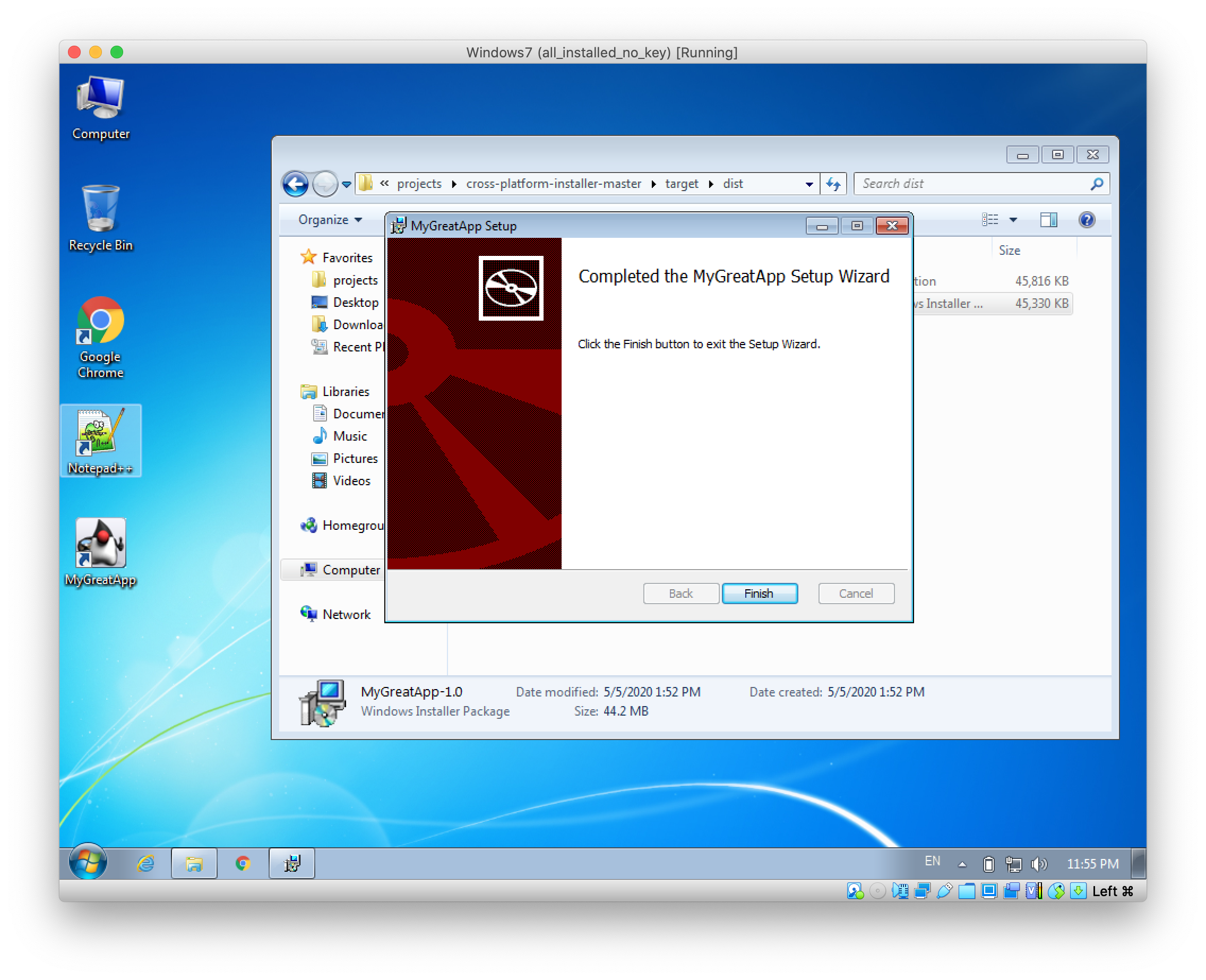Image resolution: width=1206 pixels, height=980 pixels.
Task: Expand the address bar history dropdown
Action: (809, 184)
